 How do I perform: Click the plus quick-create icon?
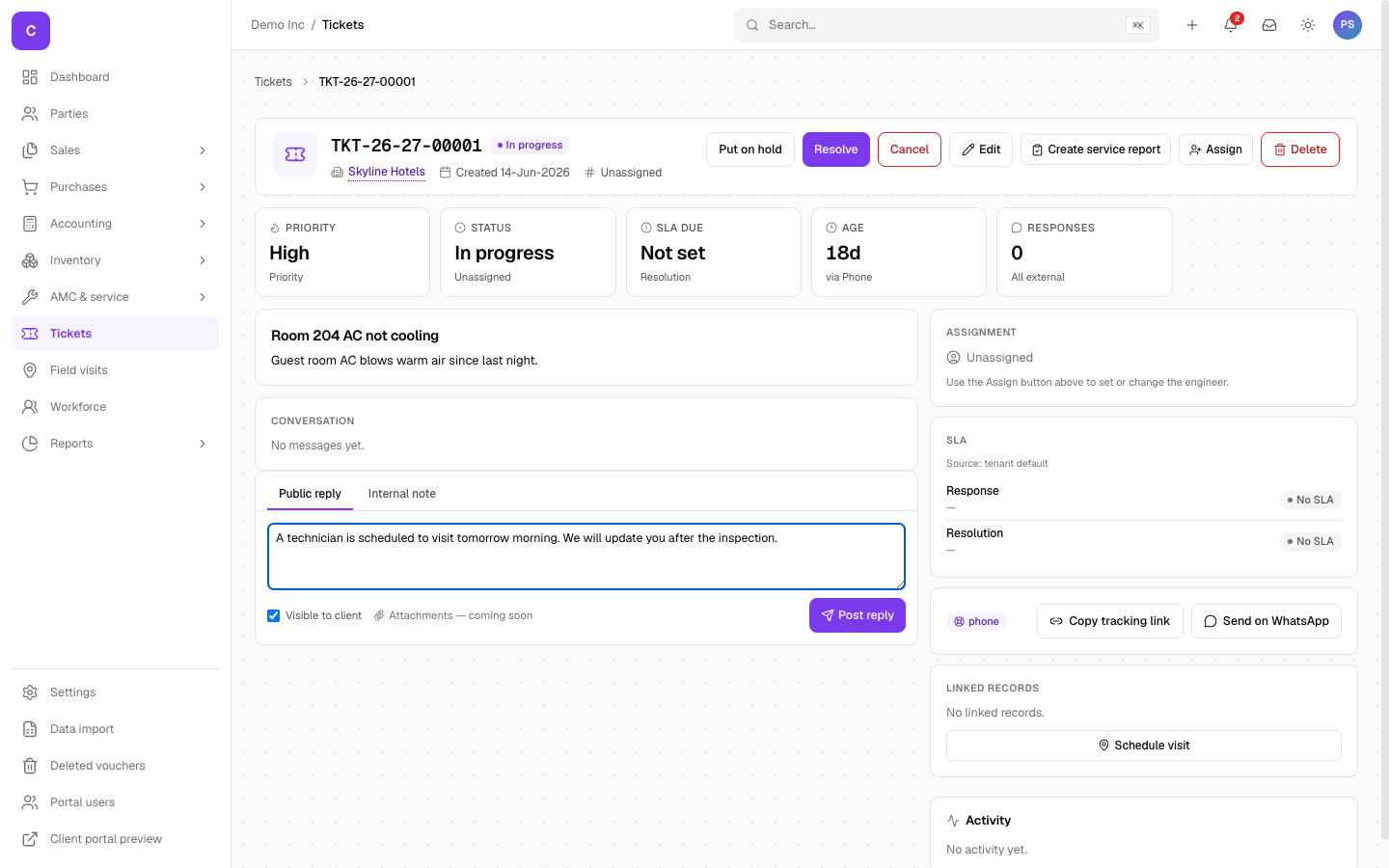coord(1192,25)
